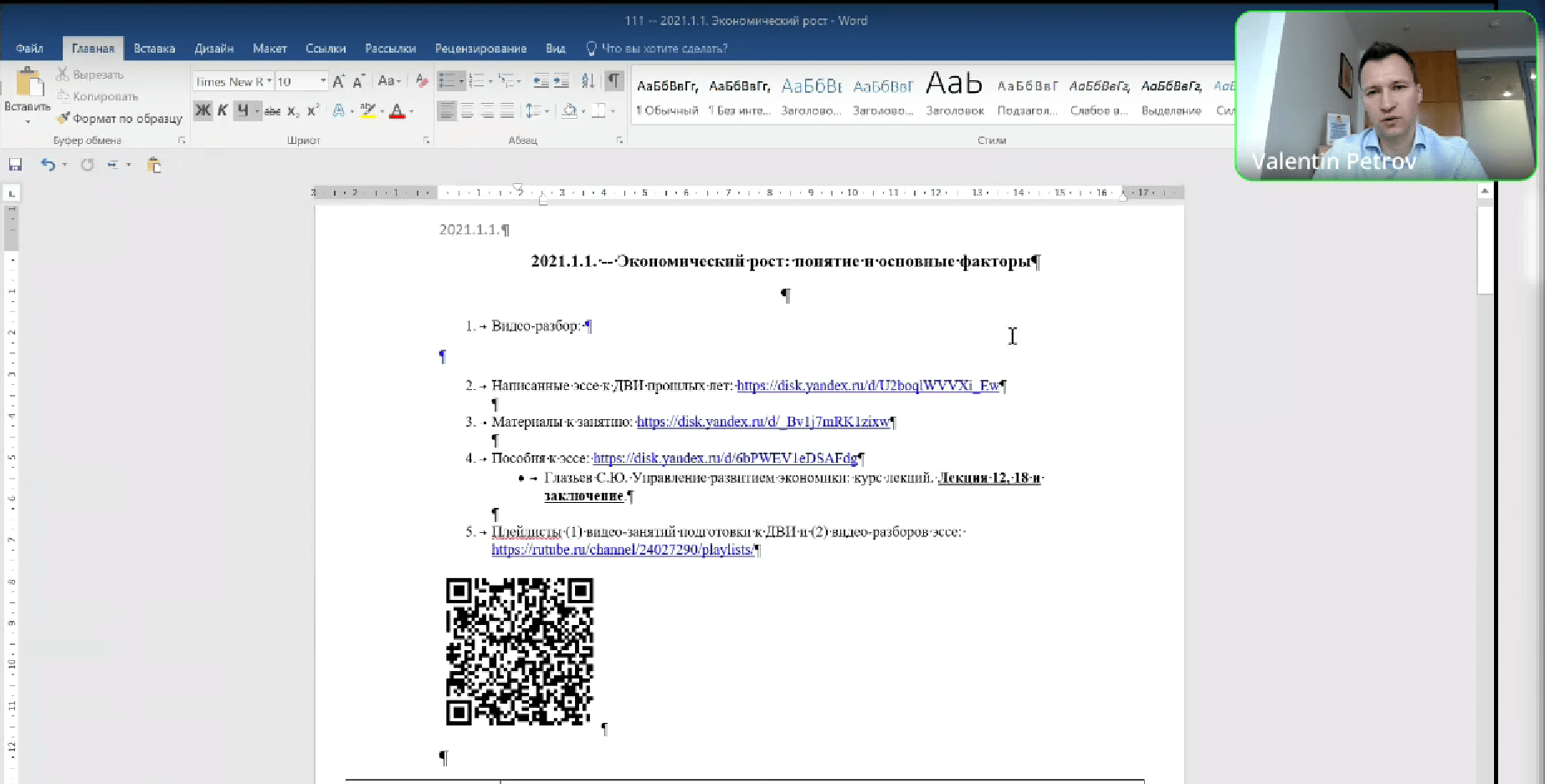Viewport: 1545px width, 784px height.
Task: Select the Формат по образцу format painter
Action: click(x=120, y=118)
